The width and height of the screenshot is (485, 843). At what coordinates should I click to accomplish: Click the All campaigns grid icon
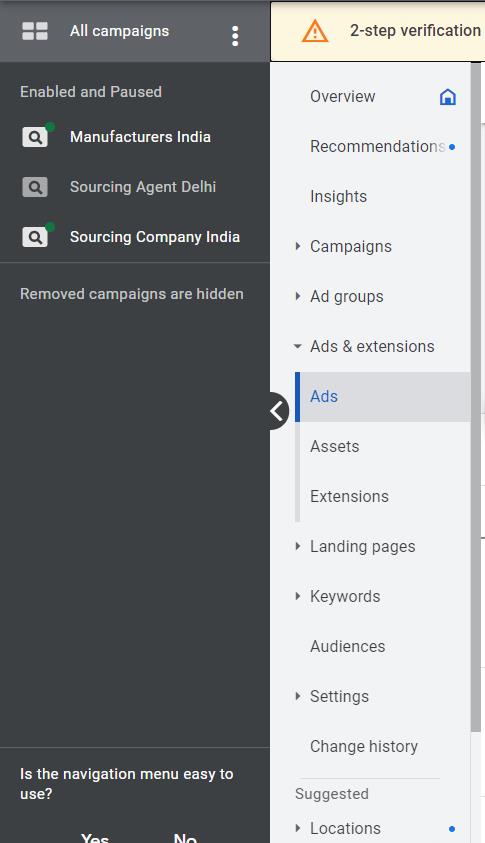pyautogui.click(x=35, y=31)
